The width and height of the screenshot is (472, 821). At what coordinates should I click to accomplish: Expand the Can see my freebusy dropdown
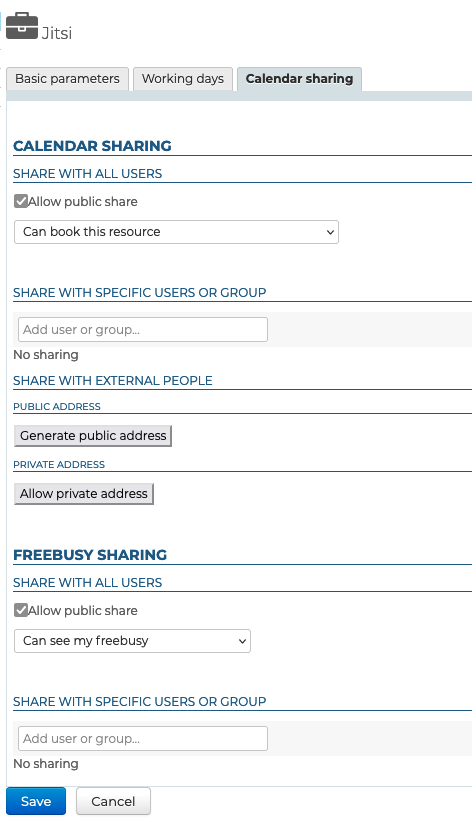(x=133, y=641)
